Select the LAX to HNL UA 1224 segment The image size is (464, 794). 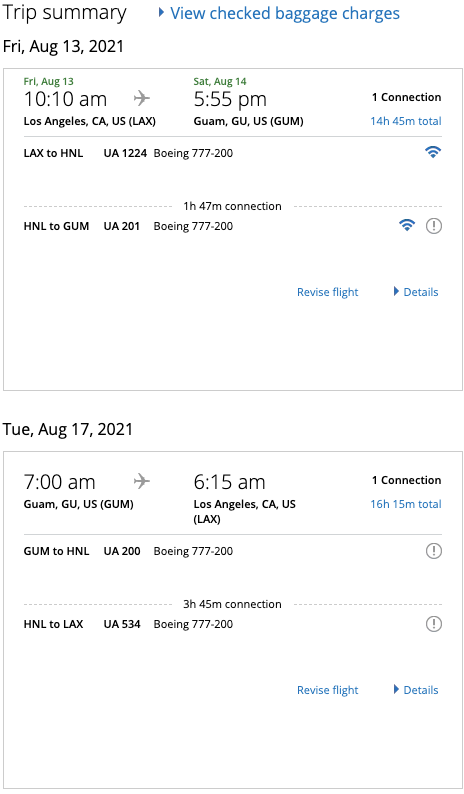(x=233, y=153)
